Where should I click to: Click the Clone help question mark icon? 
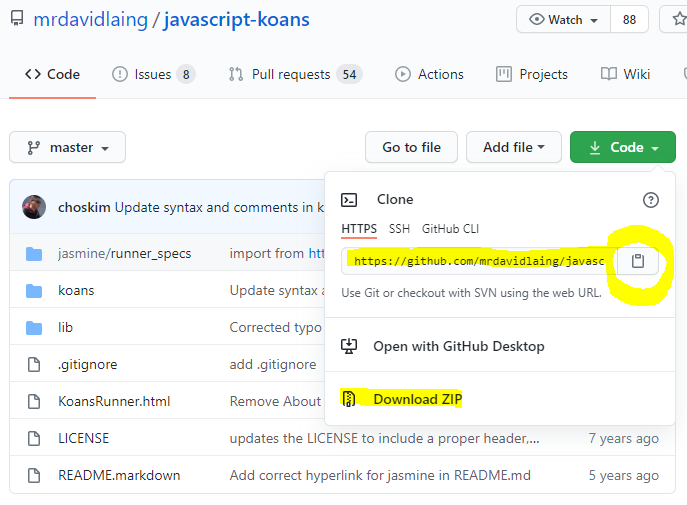[x=651, y=200]
